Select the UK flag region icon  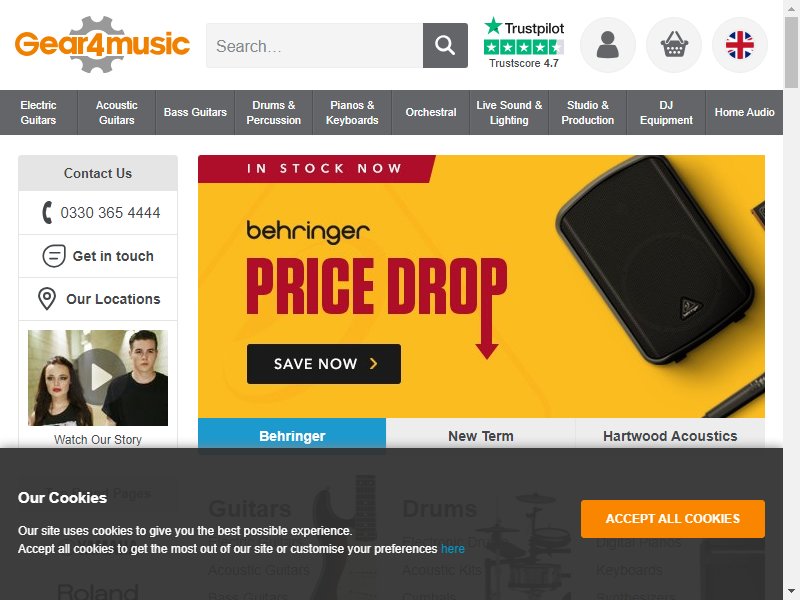pos(740,45)
